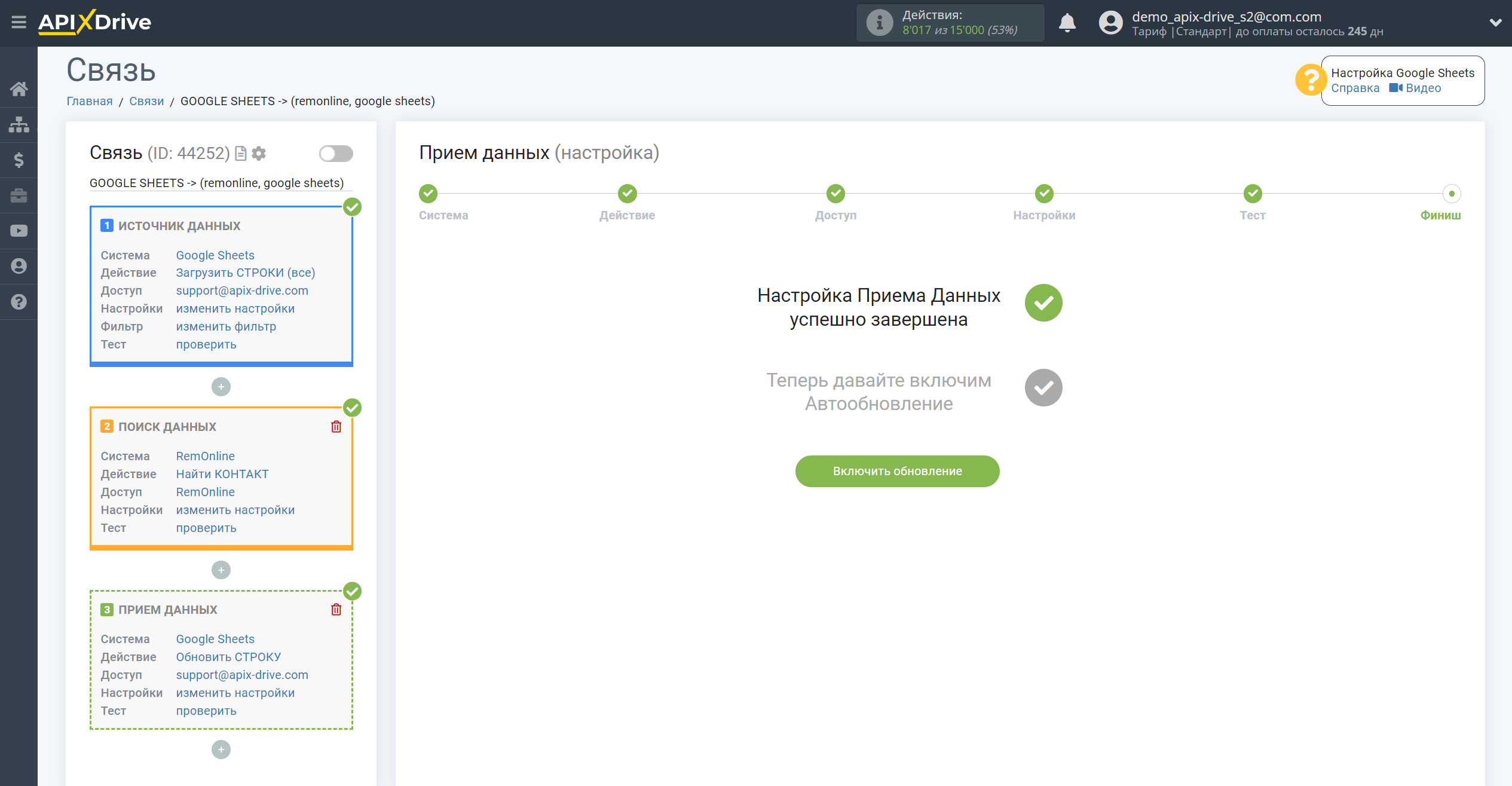Open the help question icon in sidebar

19,302
